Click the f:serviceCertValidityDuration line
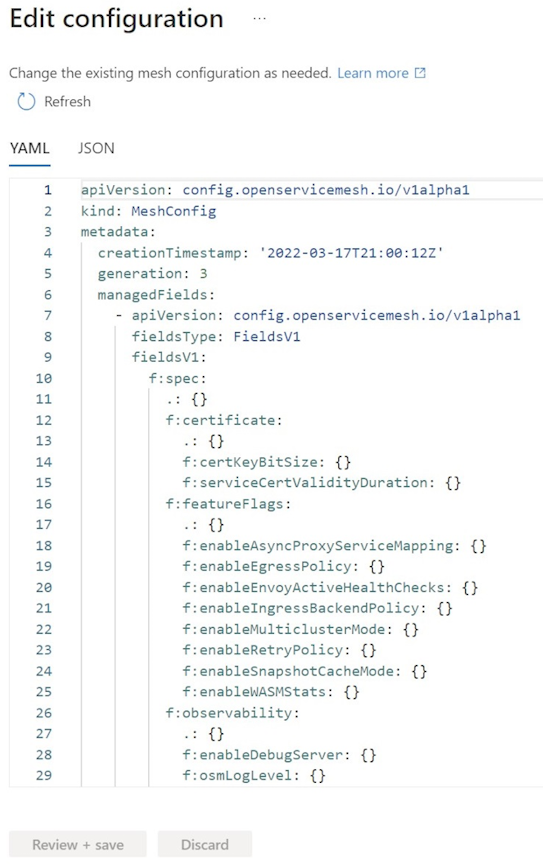 321,483
